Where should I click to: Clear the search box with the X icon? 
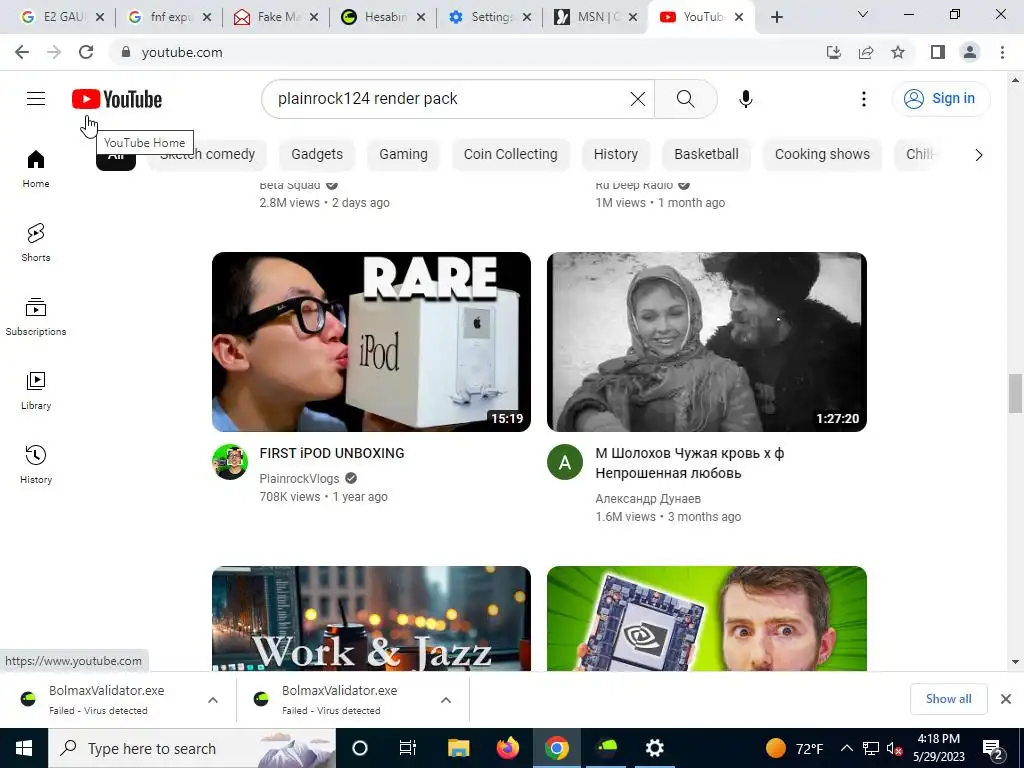[637, 99]
